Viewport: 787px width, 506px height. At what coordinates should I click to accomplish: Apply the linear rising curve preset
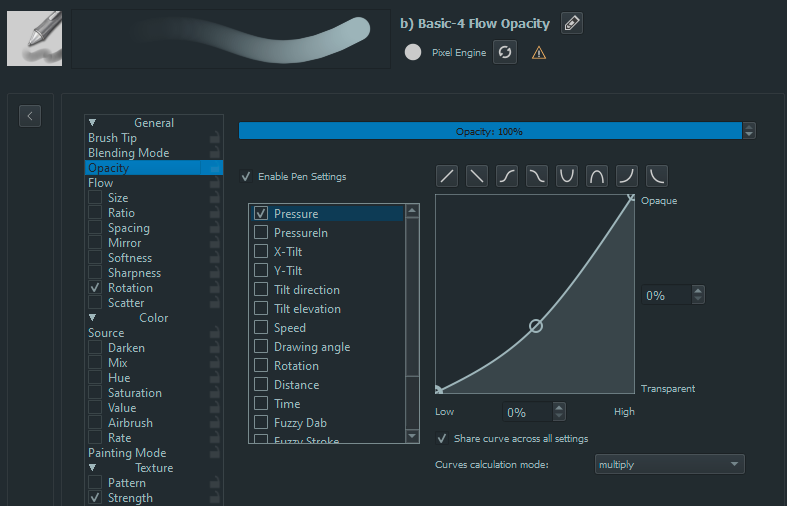tap(447, 176)
